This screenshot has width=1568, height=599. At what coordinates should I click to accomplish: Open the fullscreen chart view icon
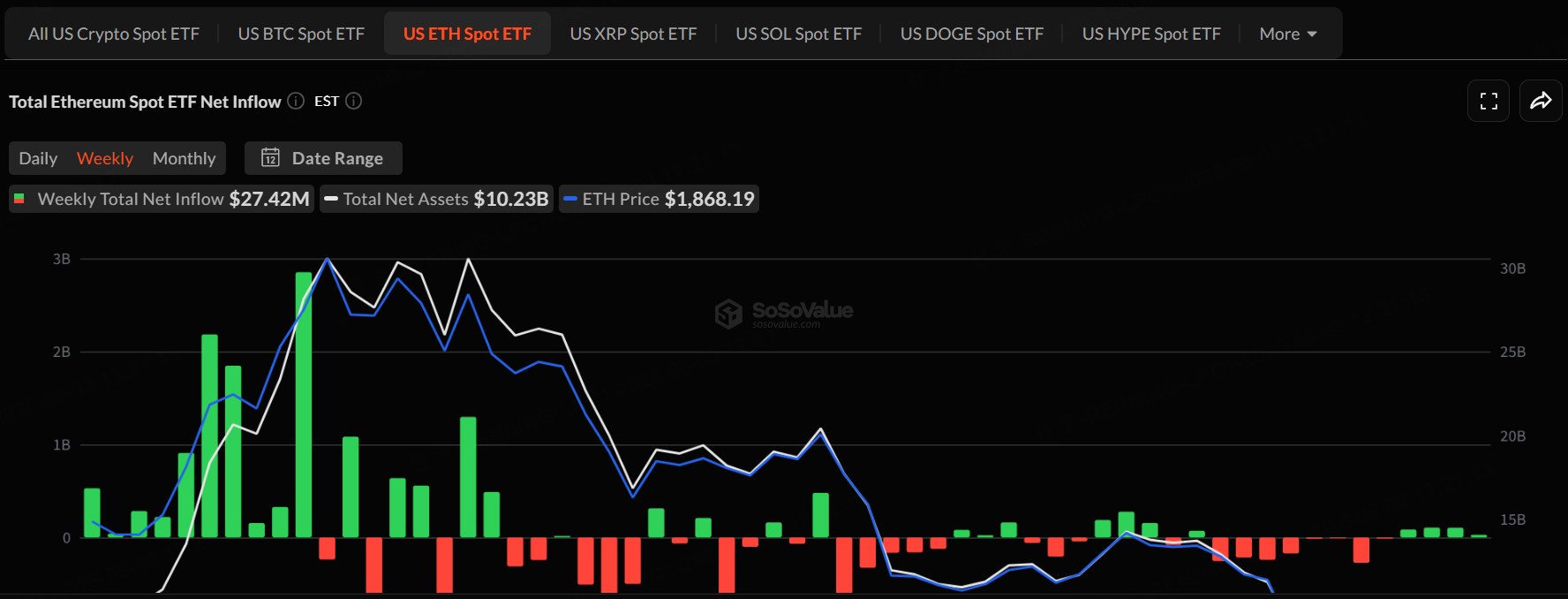pos(1489,101)
